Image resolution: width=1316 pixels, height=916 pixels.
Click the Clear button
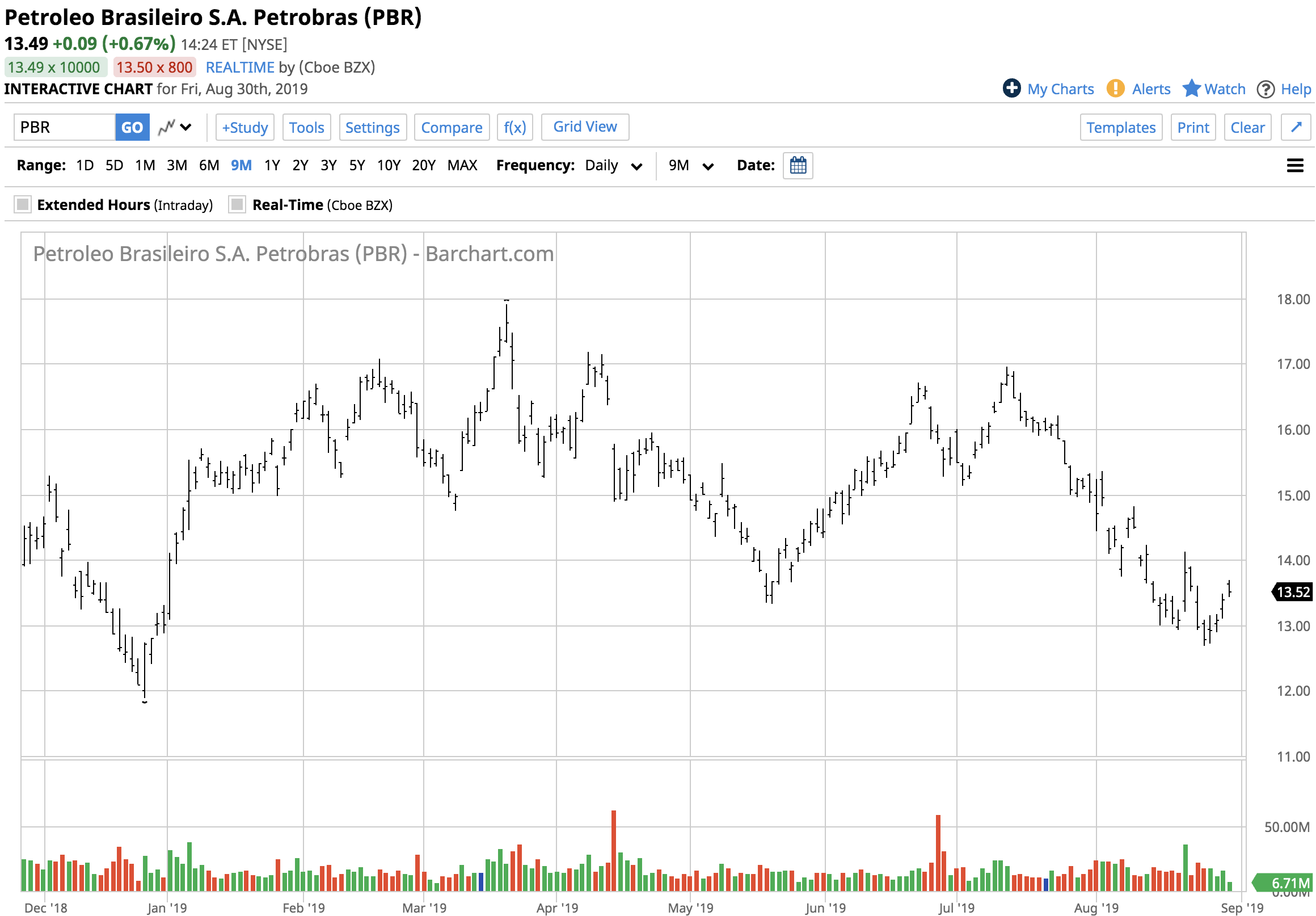(1247, 127)
